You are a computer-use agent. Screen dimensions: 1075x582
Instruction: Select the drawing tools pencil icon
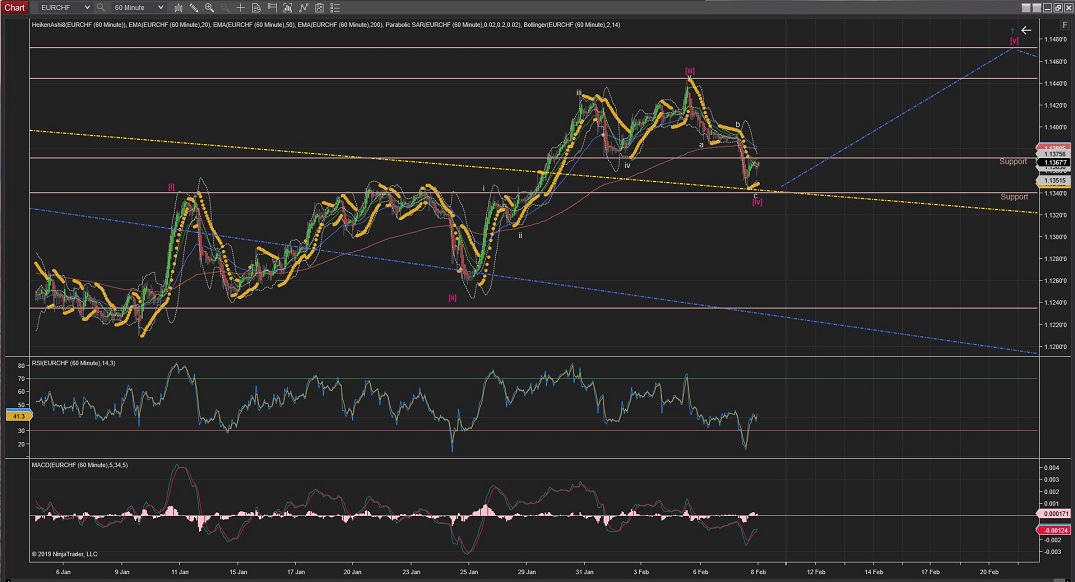coord(194,8)
